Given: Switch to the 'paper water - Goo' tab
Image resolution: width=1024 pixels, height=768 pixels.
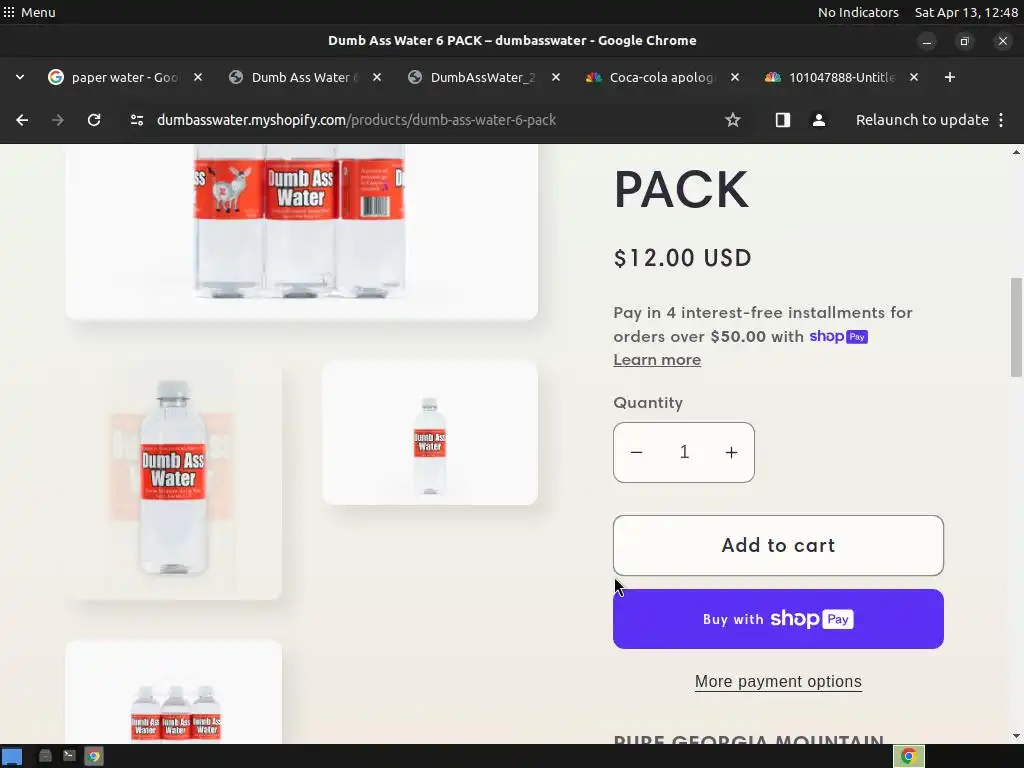Looking at the screenshot, I should point(124,77).
